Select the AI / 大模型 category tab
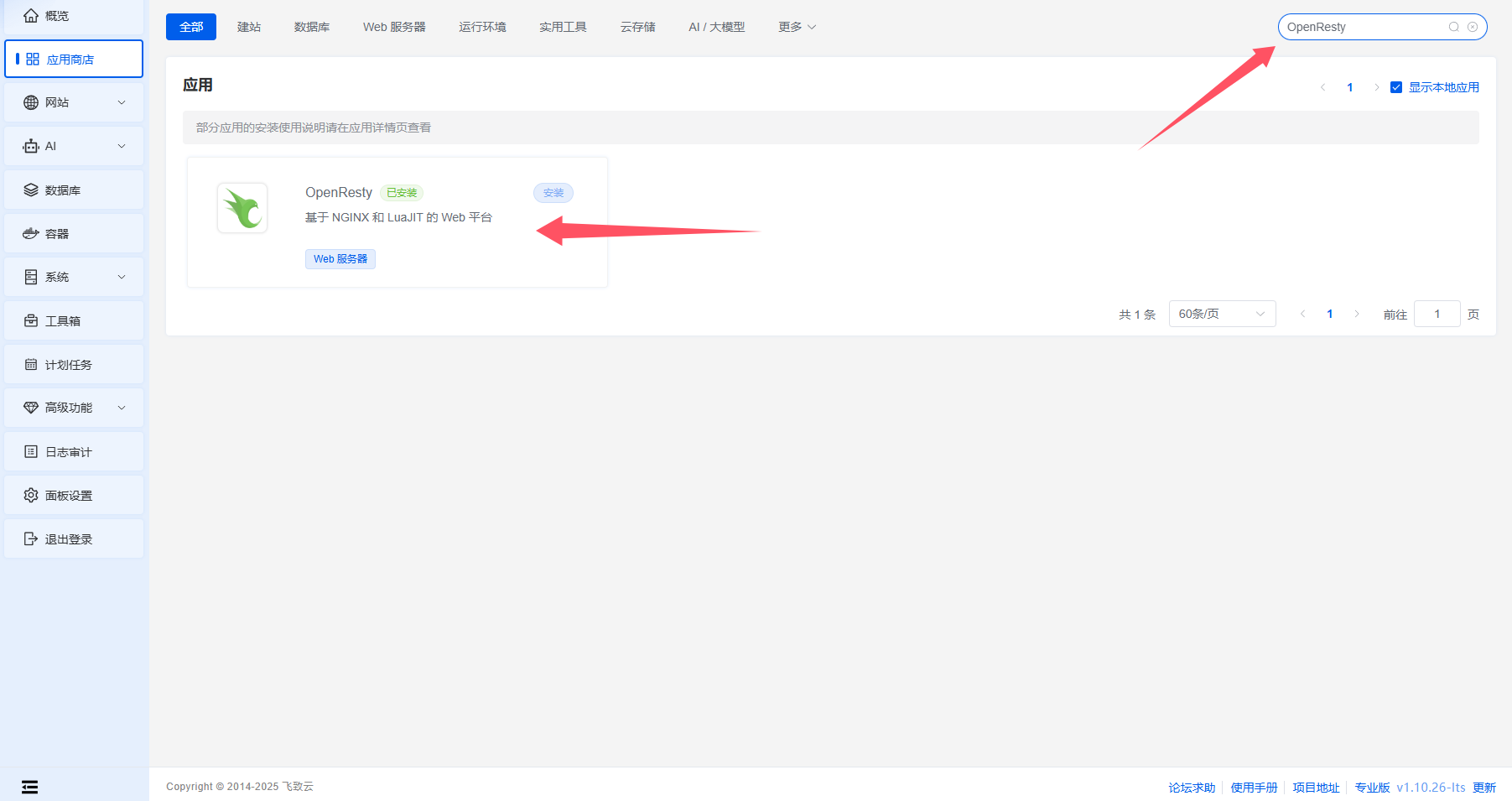1512x801 pixels. 716,27
